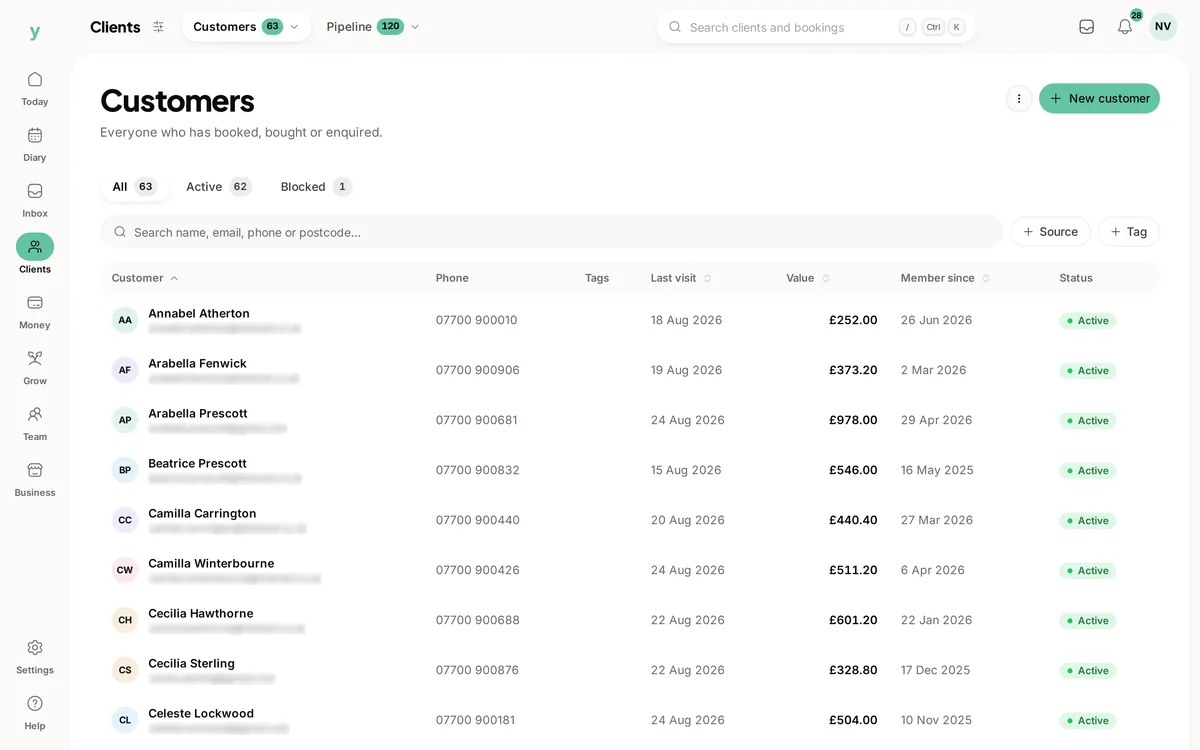Click the value £978.00

[853, 420]
